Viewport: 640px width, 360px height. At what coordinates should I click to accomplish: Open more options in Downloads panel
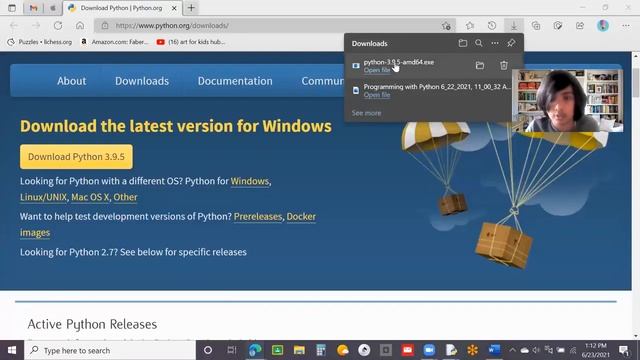[x=495, y=43]
